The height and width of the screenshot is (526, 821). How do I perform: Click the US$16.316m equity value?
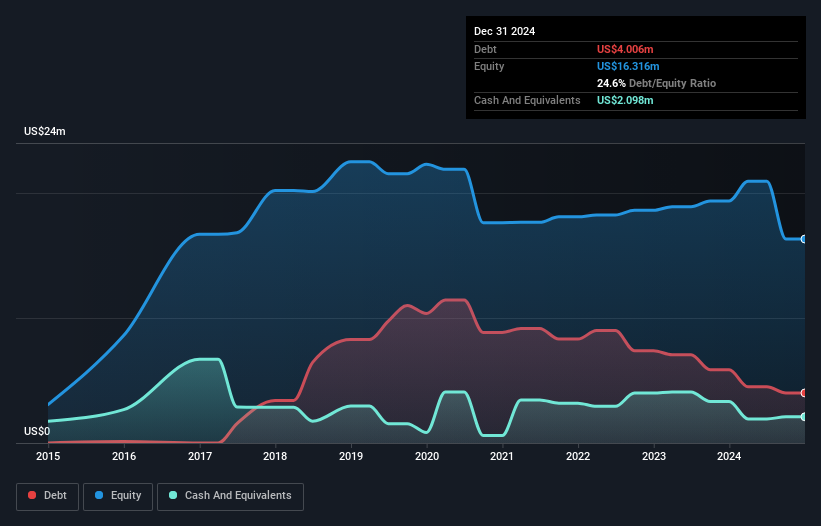coord(628,66)
